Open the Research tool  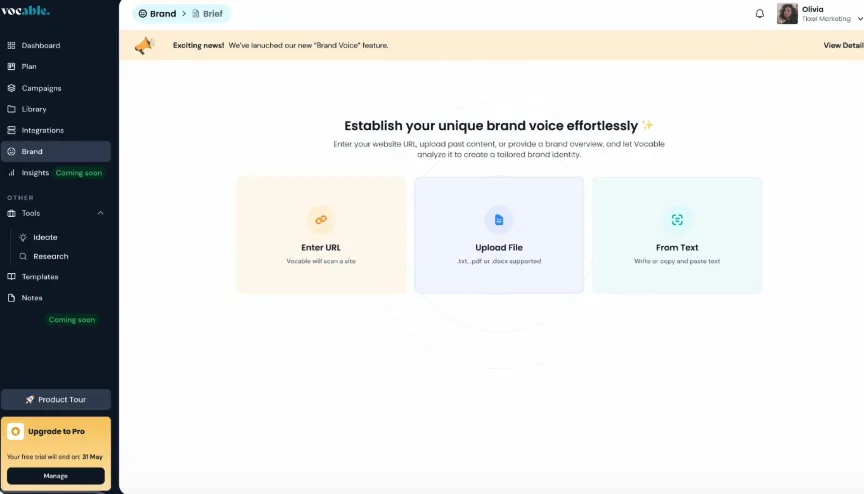tap(50, 256)
